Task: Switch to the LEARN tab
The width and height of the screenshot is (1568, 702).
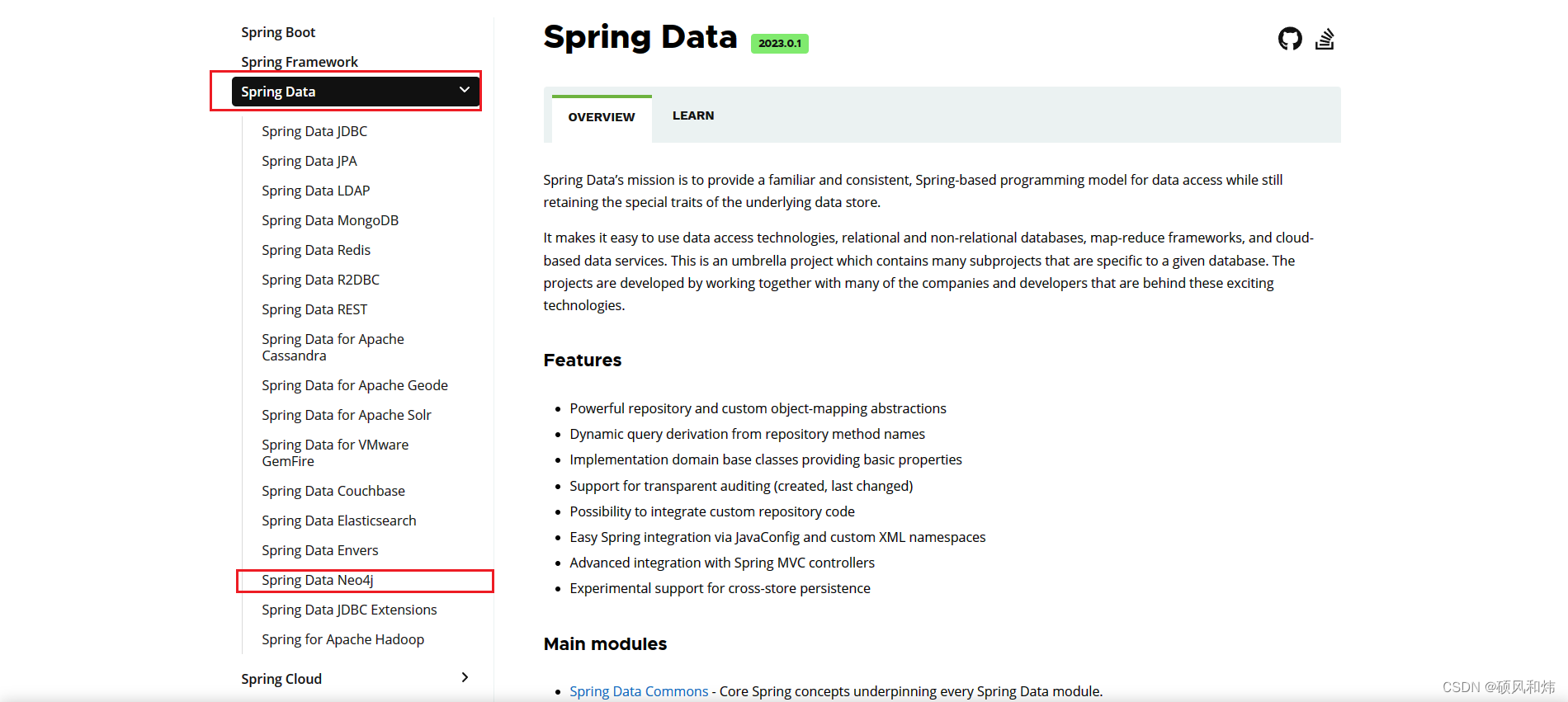Action: (x=693, y=115)
